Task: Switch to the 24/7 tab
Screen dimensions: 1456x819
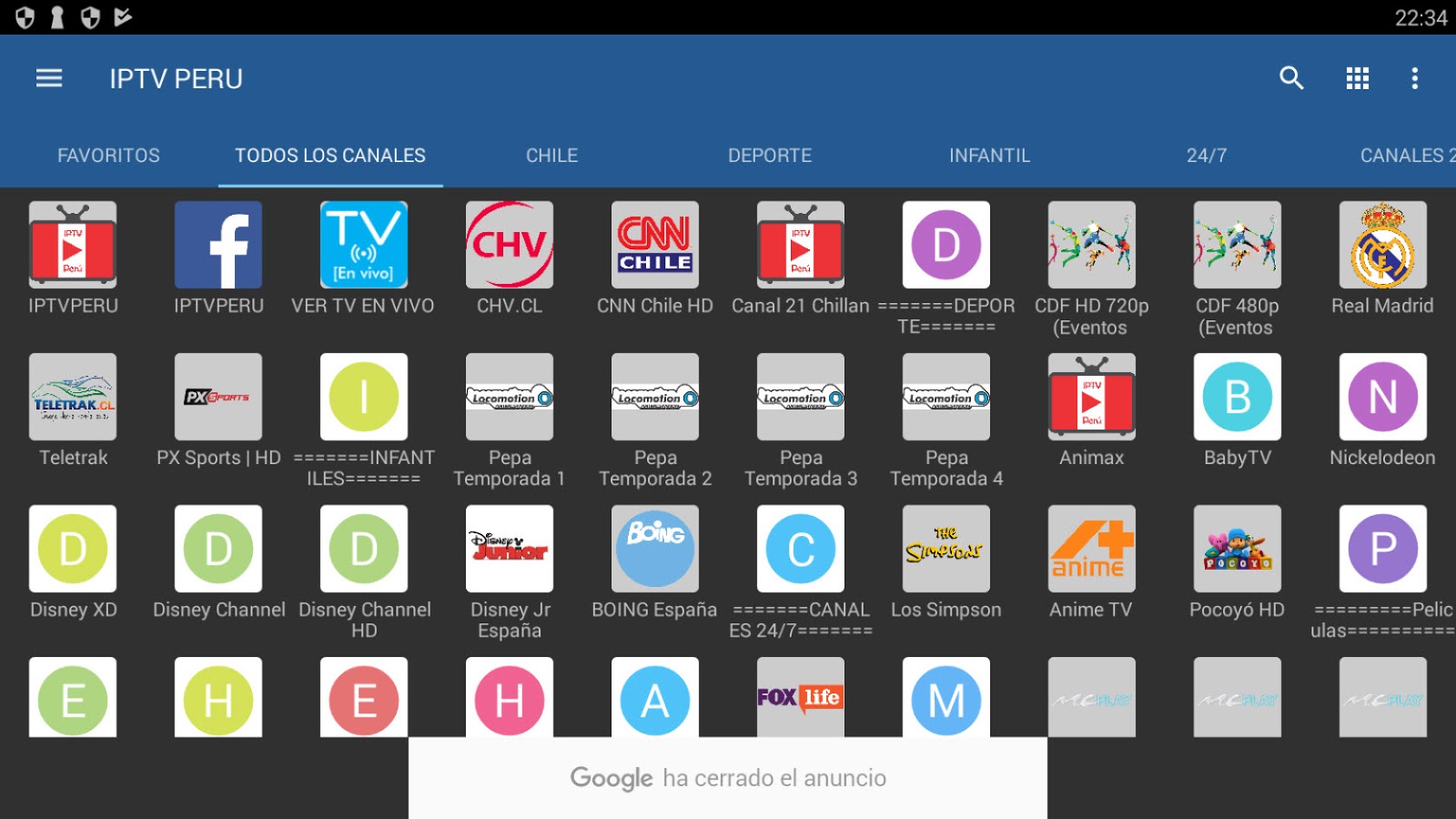Action: 1207,156
